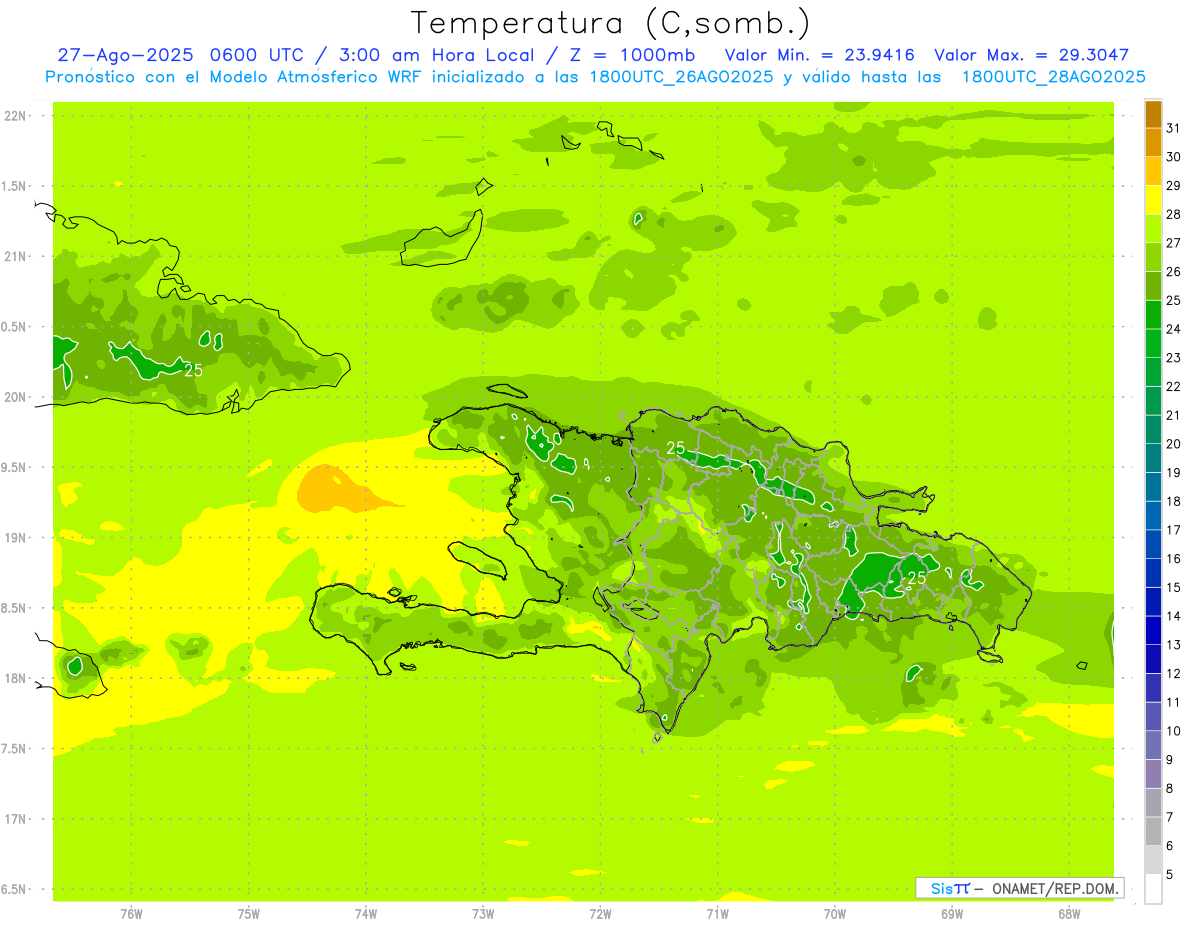This screenshot has height=927, width=1200.
Task: Click the "18N" latitude label
Action: click(x=16, y=678)
